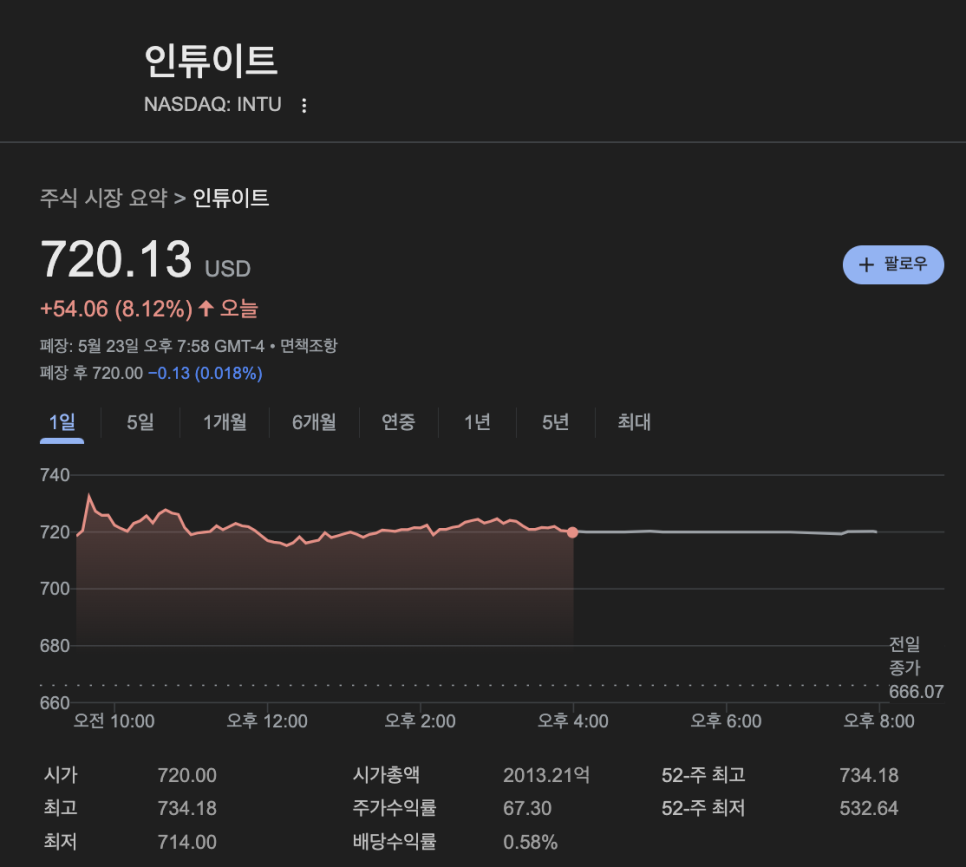Open the three-dot menu beside NASDAQ: INTU
966x867 pixels.
(x=304, y=105)
